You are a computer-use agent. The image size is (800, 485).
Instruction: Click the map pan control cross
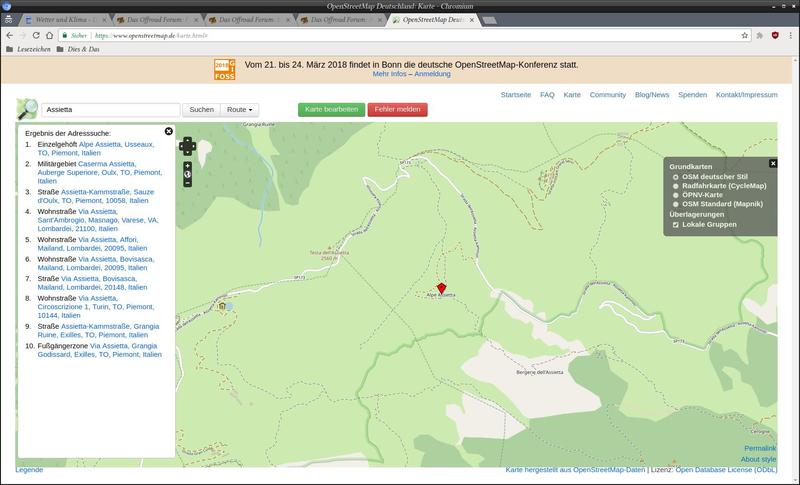[x=187, y=146]
